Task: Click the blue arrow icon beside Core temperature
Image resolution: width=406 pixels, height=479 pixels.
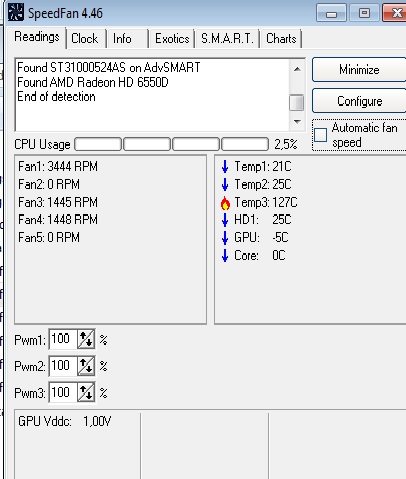Action: coord(225,256)
